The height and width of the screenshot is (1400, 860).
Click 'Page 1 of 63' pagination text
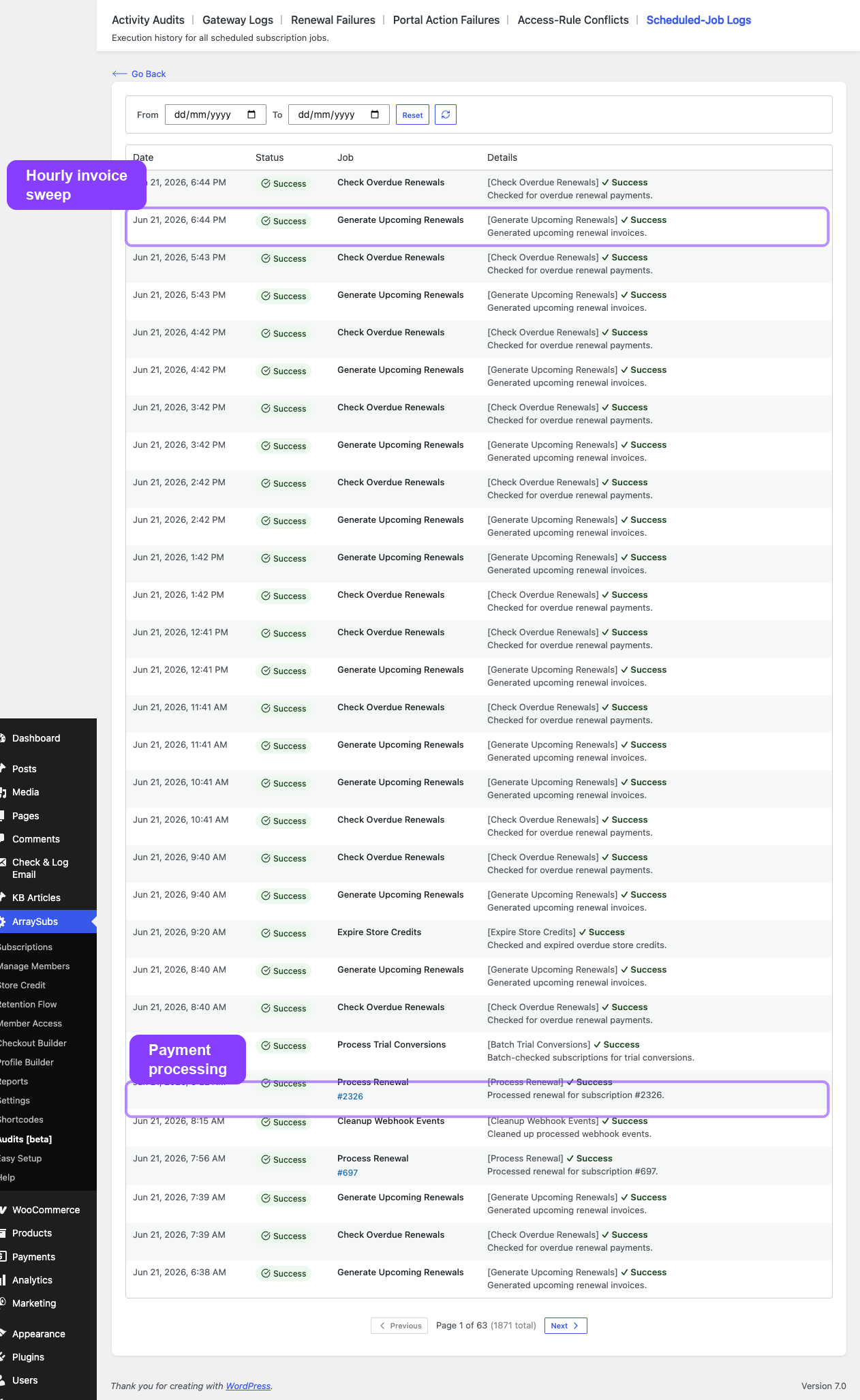pyautogui.click(x=461, y=1325)
